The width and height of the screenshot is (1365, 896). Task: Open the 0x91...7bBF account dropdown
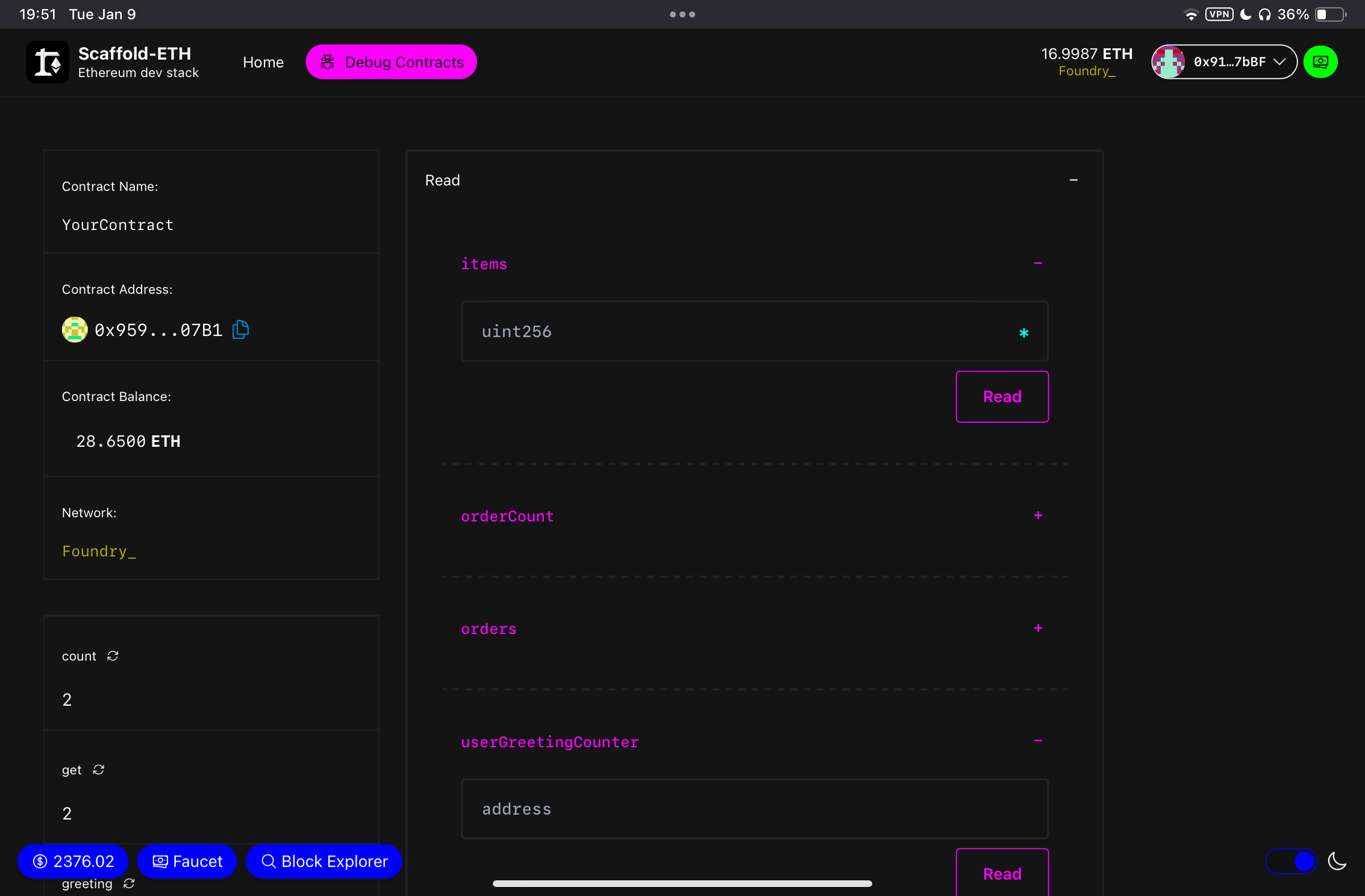(x=1224, y=62)
